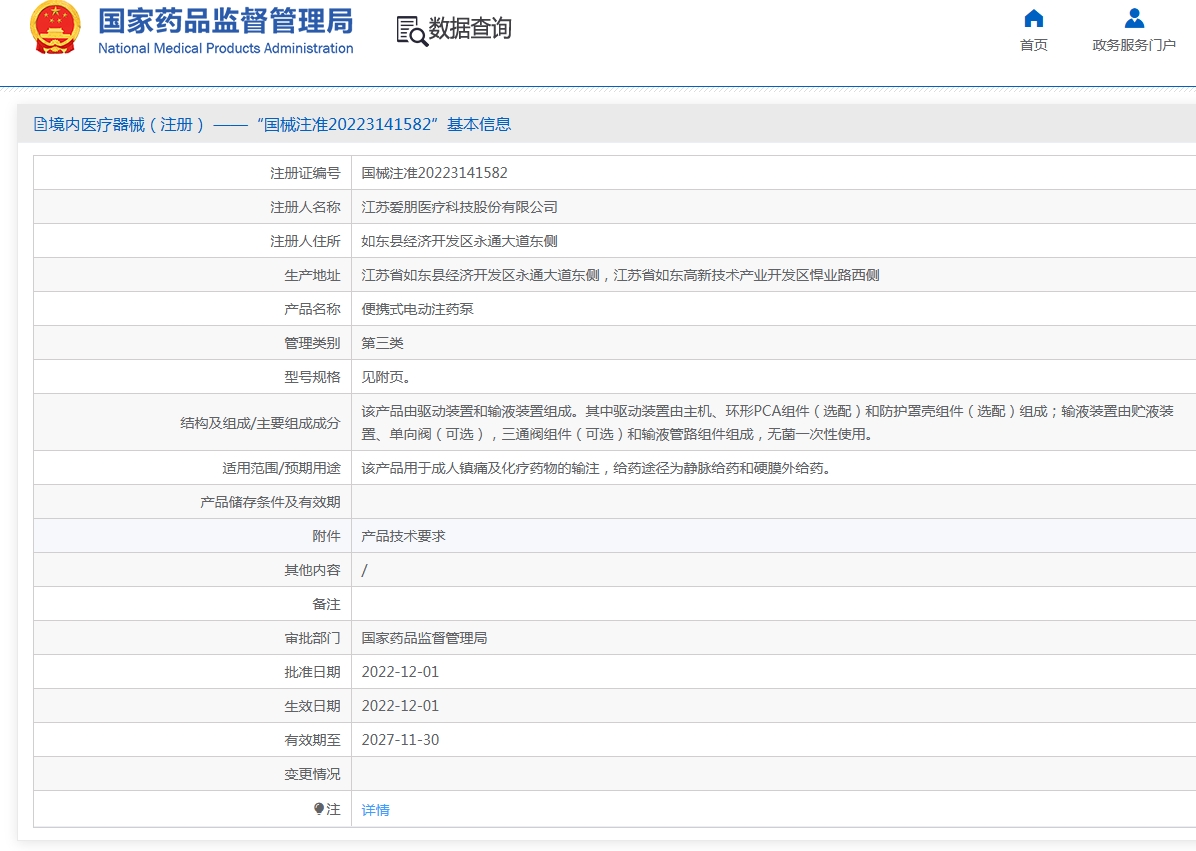Open the 详情 link
This screenshot has width=1196, height=851.
tap(375, 810)
